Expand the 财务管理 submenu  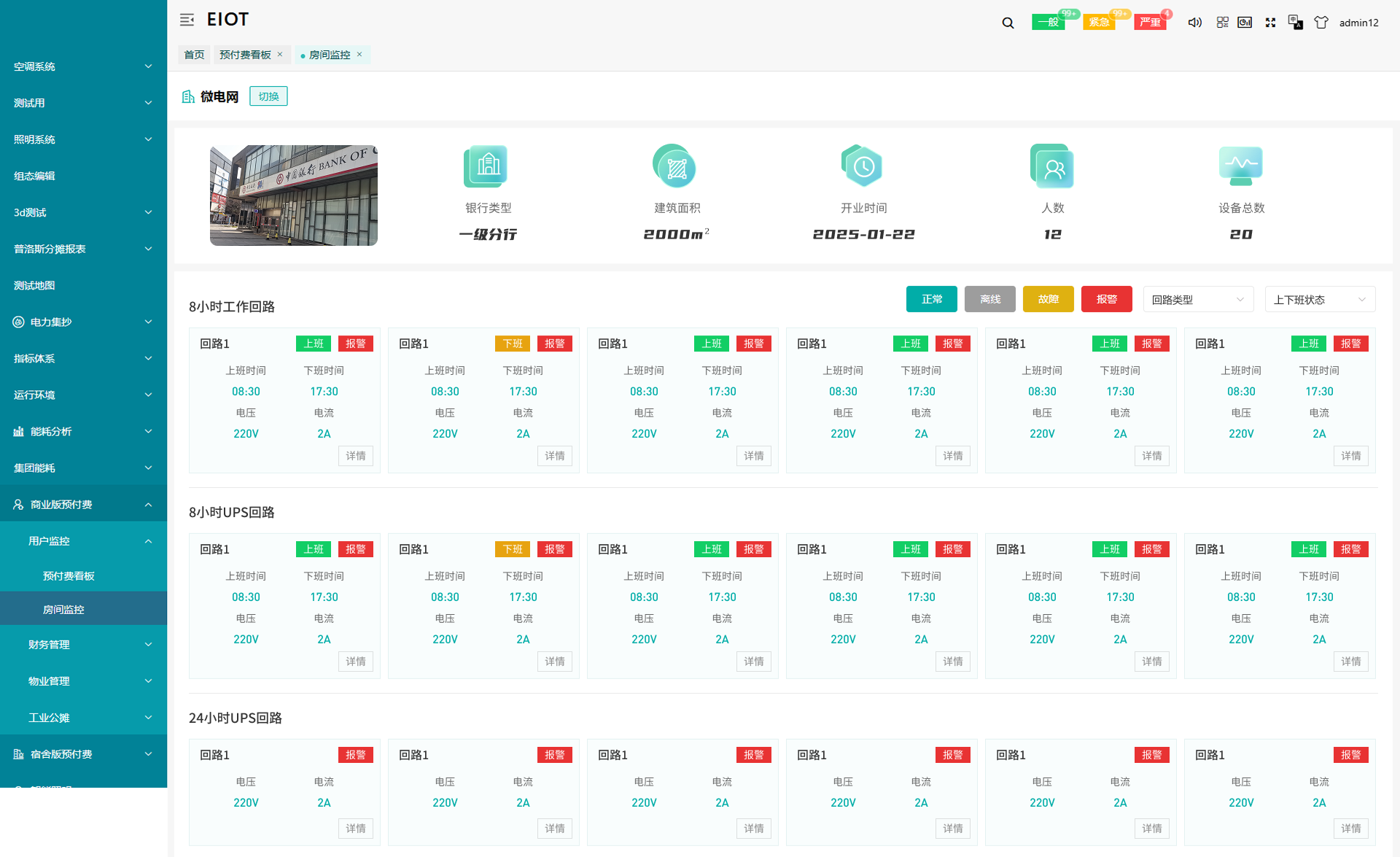(x=83, y=644)
